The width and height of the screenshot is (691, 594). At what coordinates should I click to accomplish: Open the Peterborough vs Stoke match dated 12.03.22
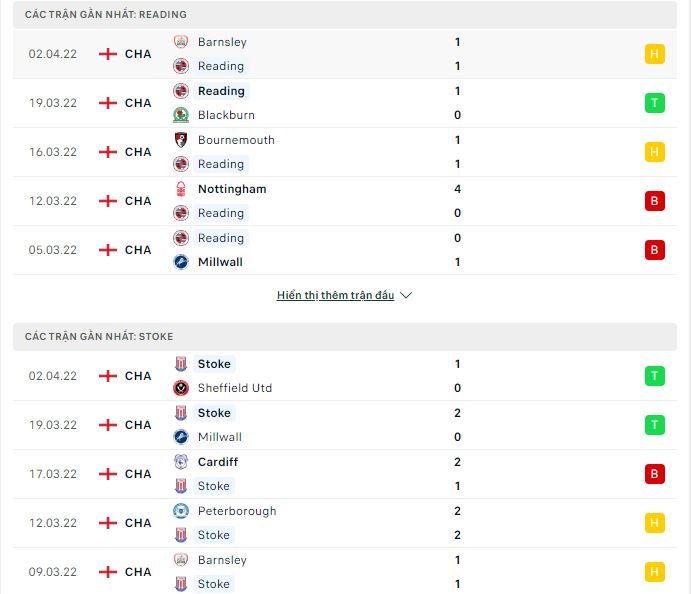click(x=345, y=523)
